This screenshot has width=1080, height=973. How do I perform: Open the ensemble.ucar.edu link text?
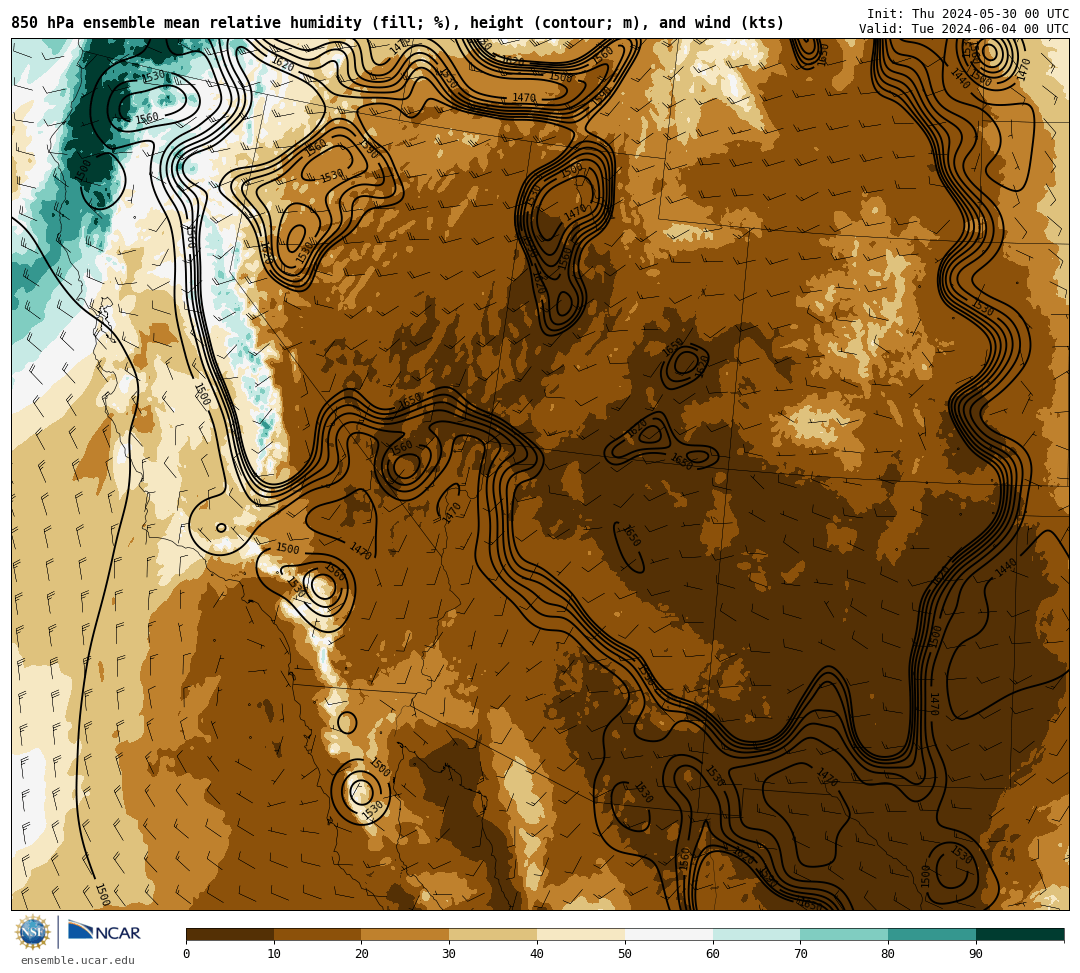click(x=78, y=960)
